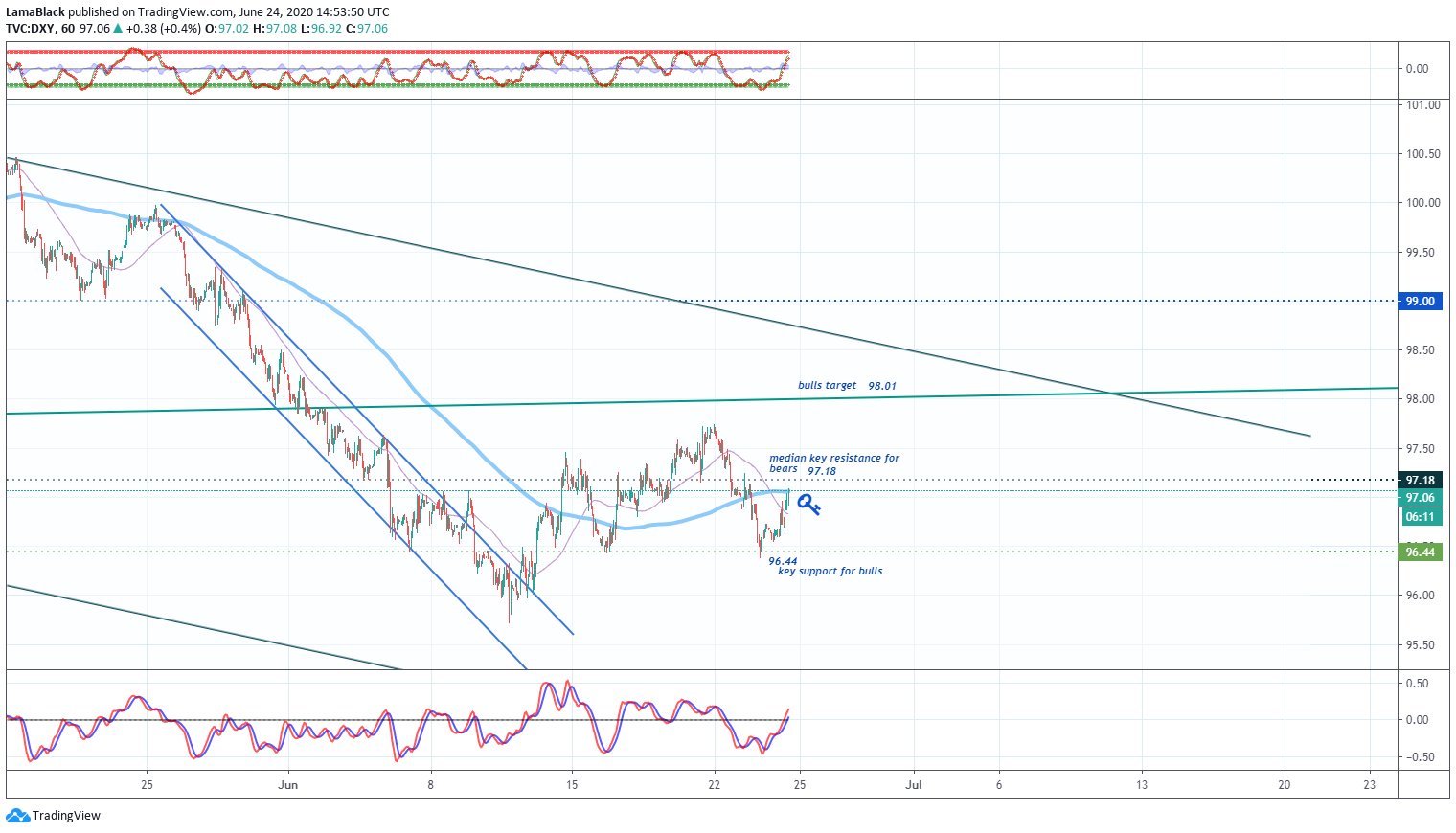Click the '22' date label on time axis
Screen dimensions: 1456x833
[714, 785]
